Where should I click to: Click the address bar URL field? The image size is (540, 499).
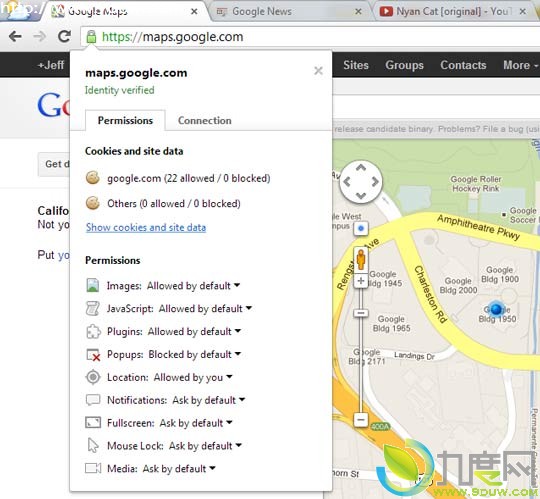[310, 37]
